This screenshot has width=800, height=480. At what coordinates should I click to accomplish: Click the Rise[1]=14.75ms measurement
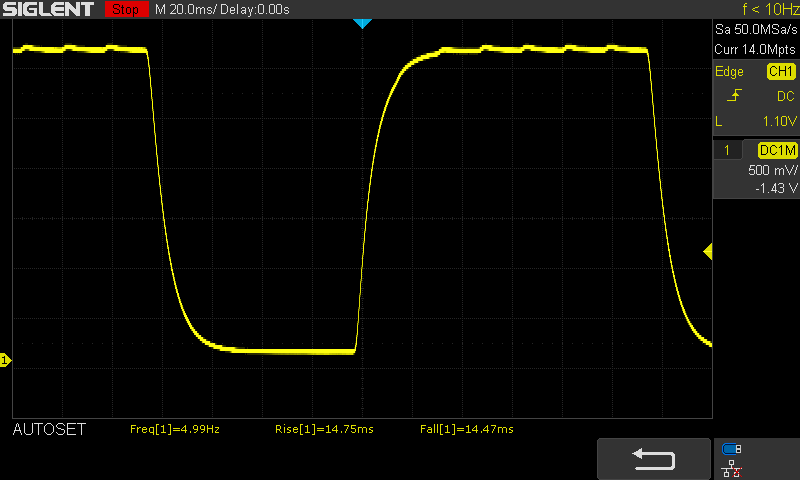(324, 430)
